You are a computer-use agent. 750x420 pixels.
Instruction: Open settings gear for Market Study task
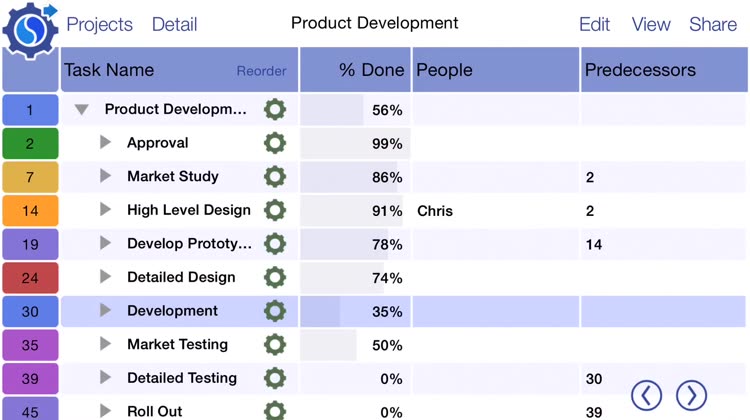point(275,177)
